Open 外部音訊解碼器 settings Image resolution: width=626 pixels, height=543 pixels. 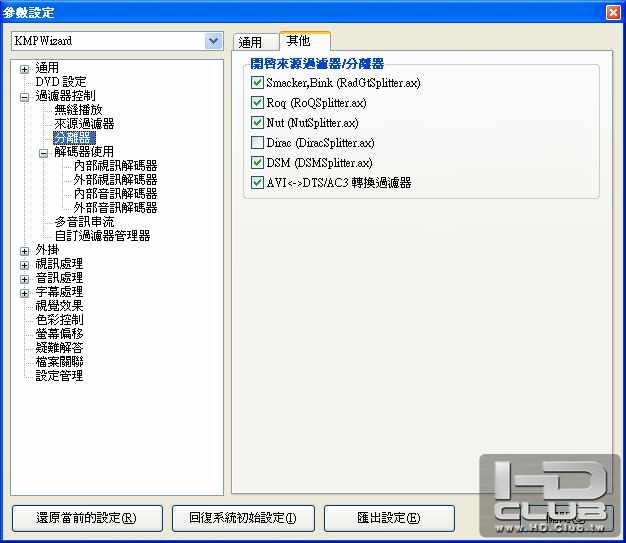(x=115, y=208)
